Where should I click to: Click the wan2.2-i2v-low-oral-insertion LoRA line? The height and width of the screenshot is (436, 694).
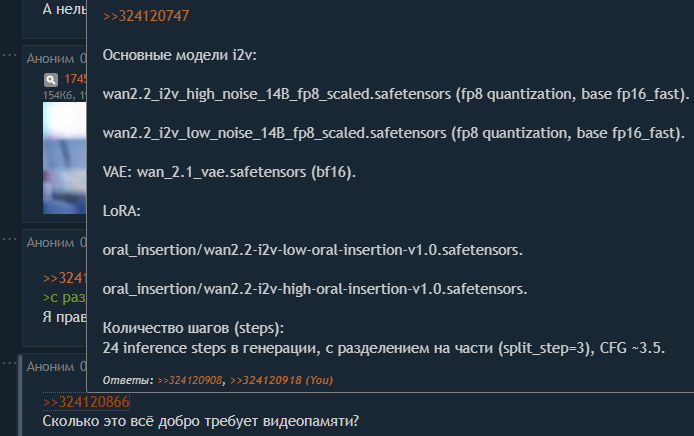point(312,250)
